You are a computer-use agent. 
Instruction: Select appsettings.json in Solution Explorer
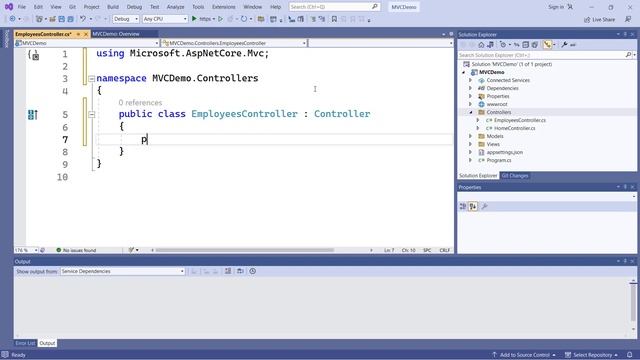(504, 152)
